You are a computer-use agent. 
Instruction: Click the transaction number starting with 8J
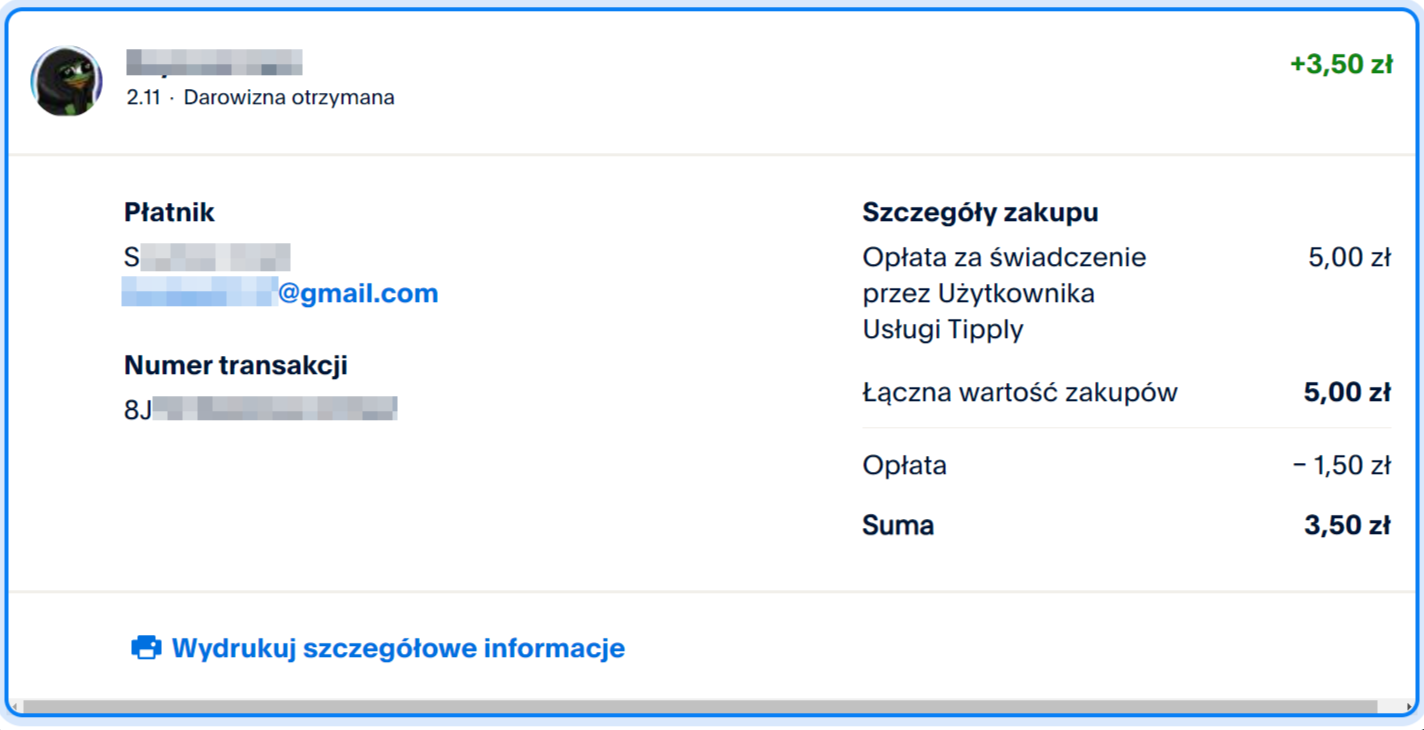(260, 409)
